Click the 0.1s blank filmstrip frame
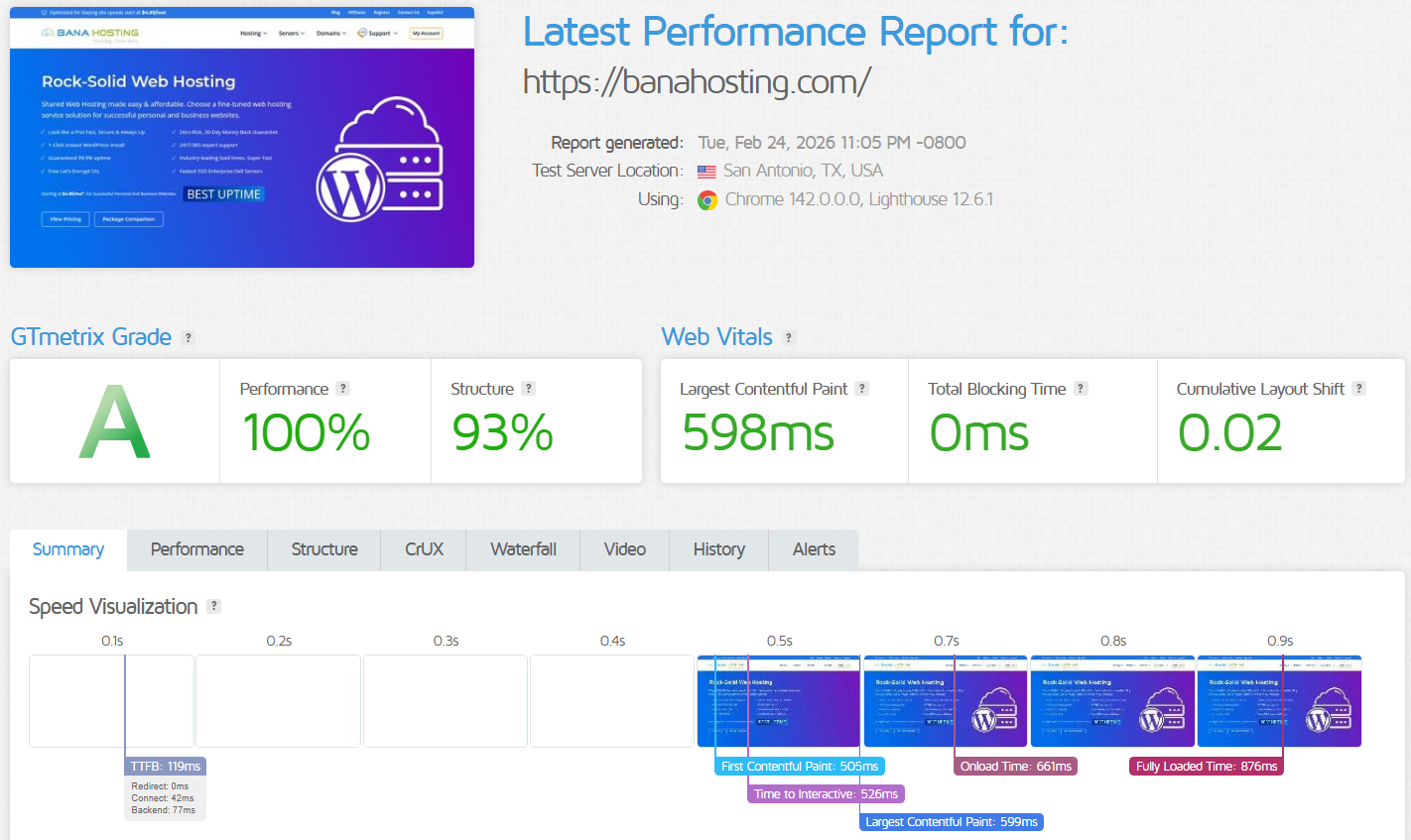This screenshot has height=840, width=1411. coord(111,701)
